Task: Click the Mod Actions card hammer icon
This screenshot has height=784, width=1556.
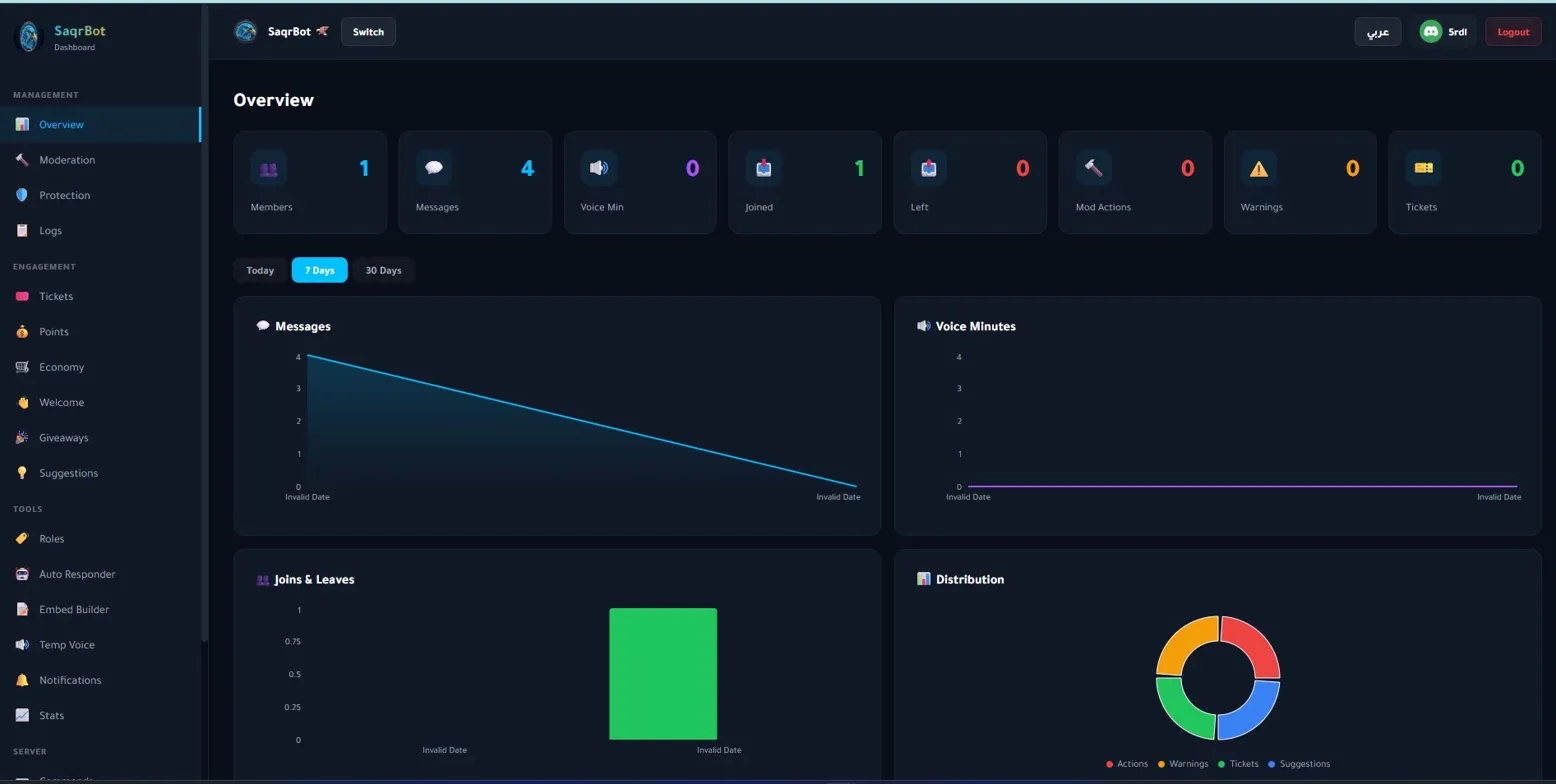Action: point(1094,168)
